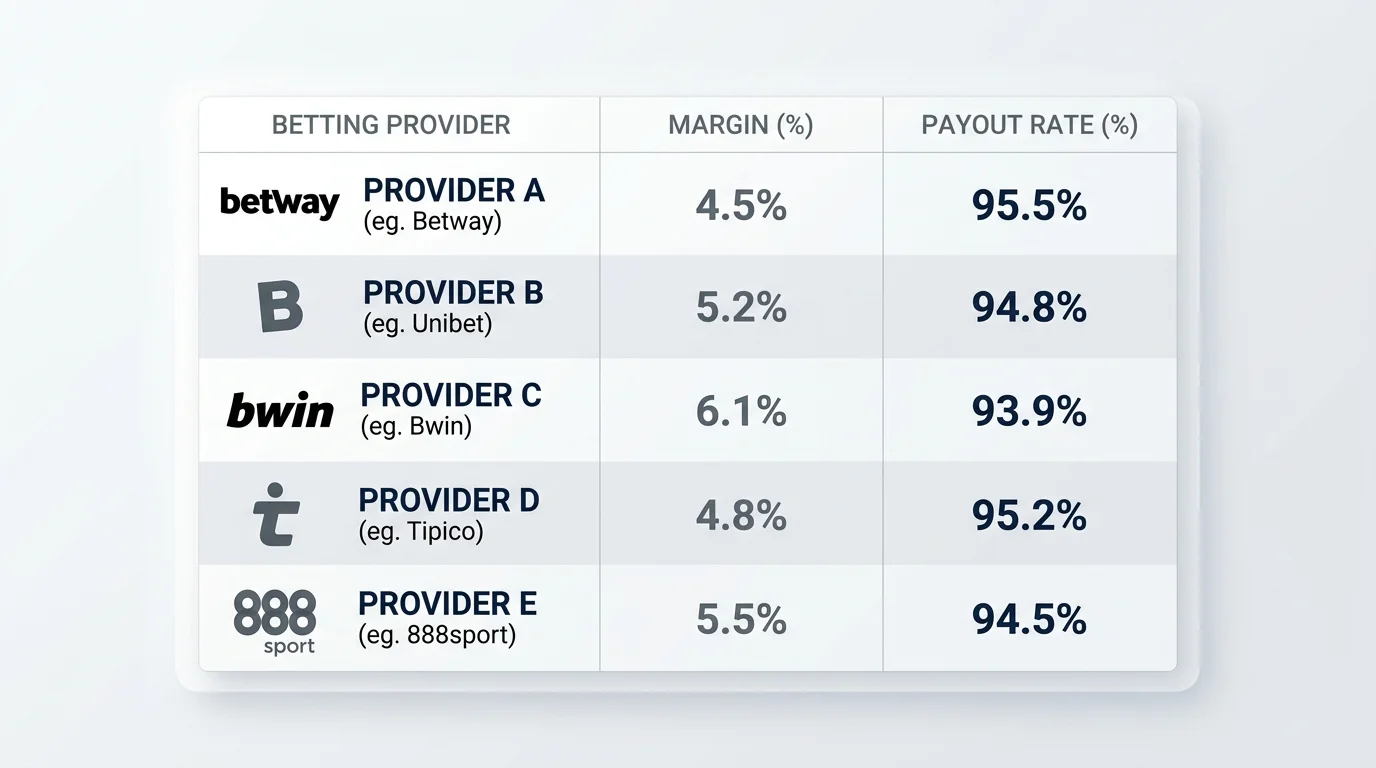This screenshot has width=1376, height=768.
Task: Select the 6.1% margin cell
Action: click(741, 411)
